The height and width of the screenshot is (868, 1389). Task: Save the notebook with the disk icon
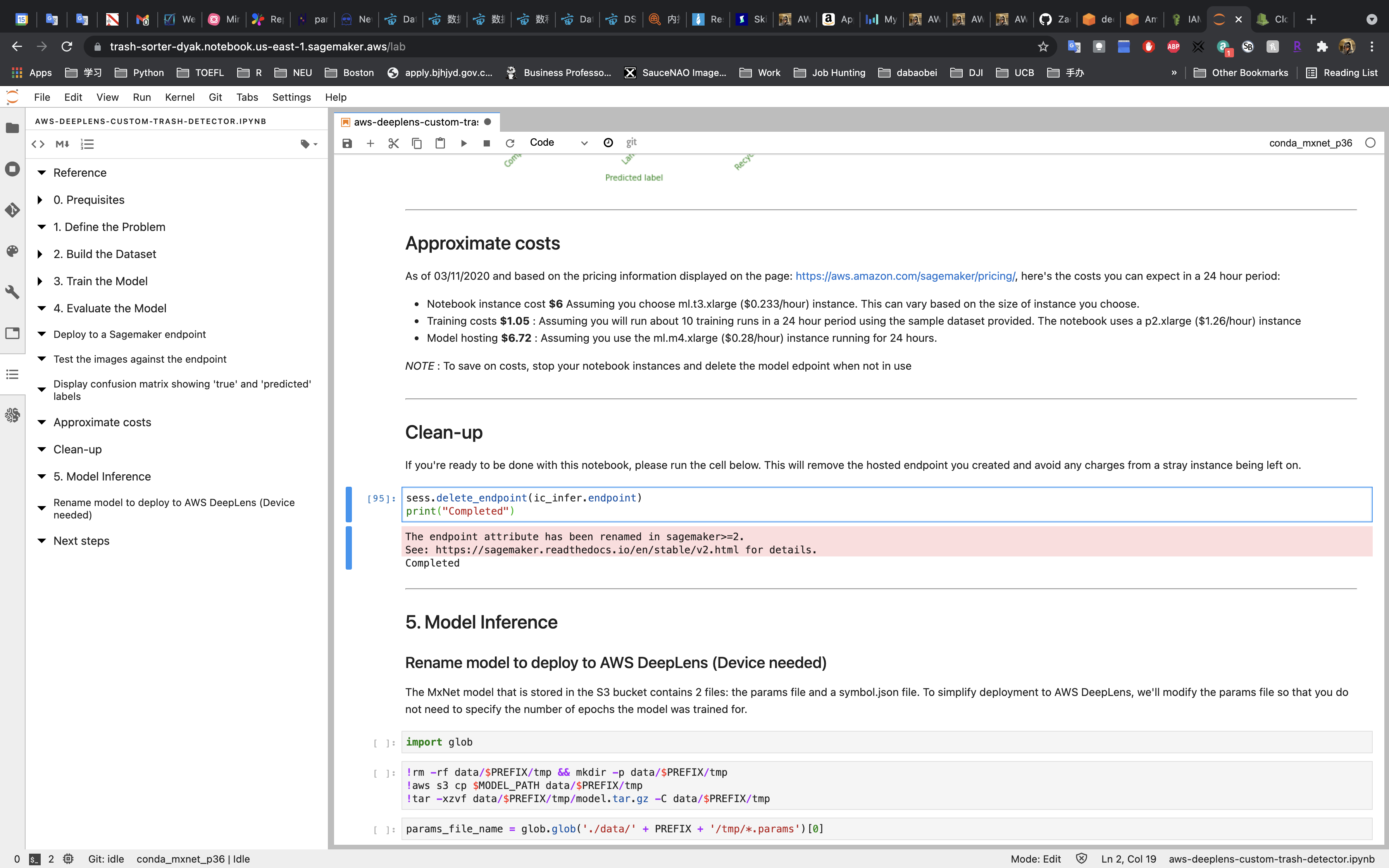347,143
